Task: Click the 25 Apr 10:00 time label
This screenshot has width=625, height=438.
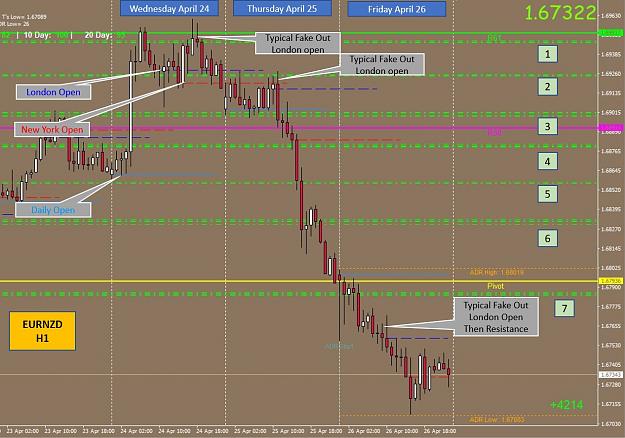Action: point(288,431)
